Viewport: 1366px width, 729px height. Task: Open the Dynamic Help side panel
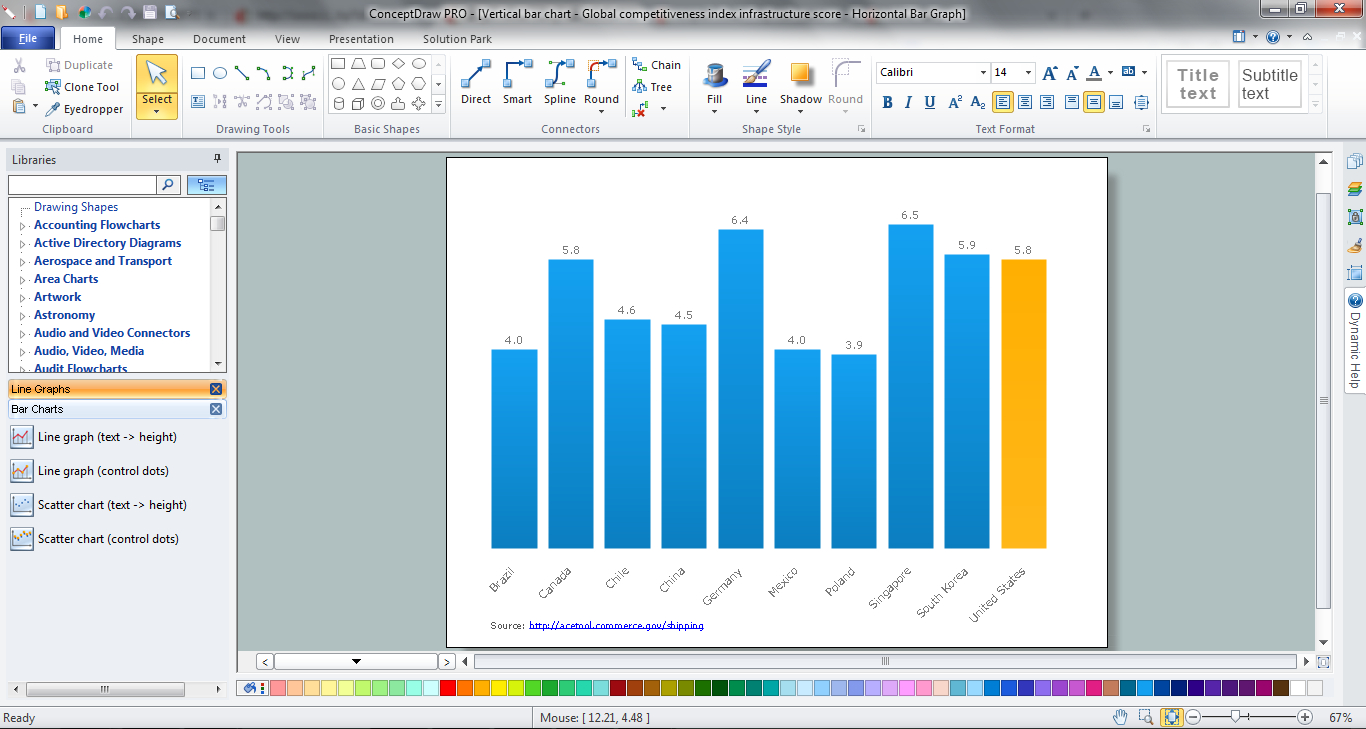click(x=1355, y=340)
